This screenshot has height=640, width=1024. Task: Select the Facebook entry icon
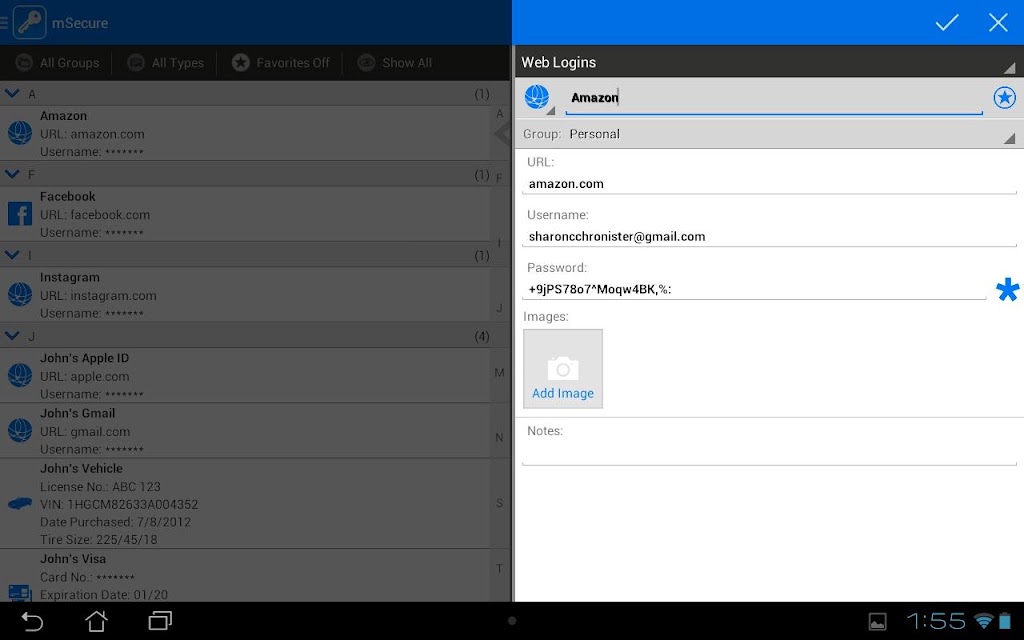20,214
